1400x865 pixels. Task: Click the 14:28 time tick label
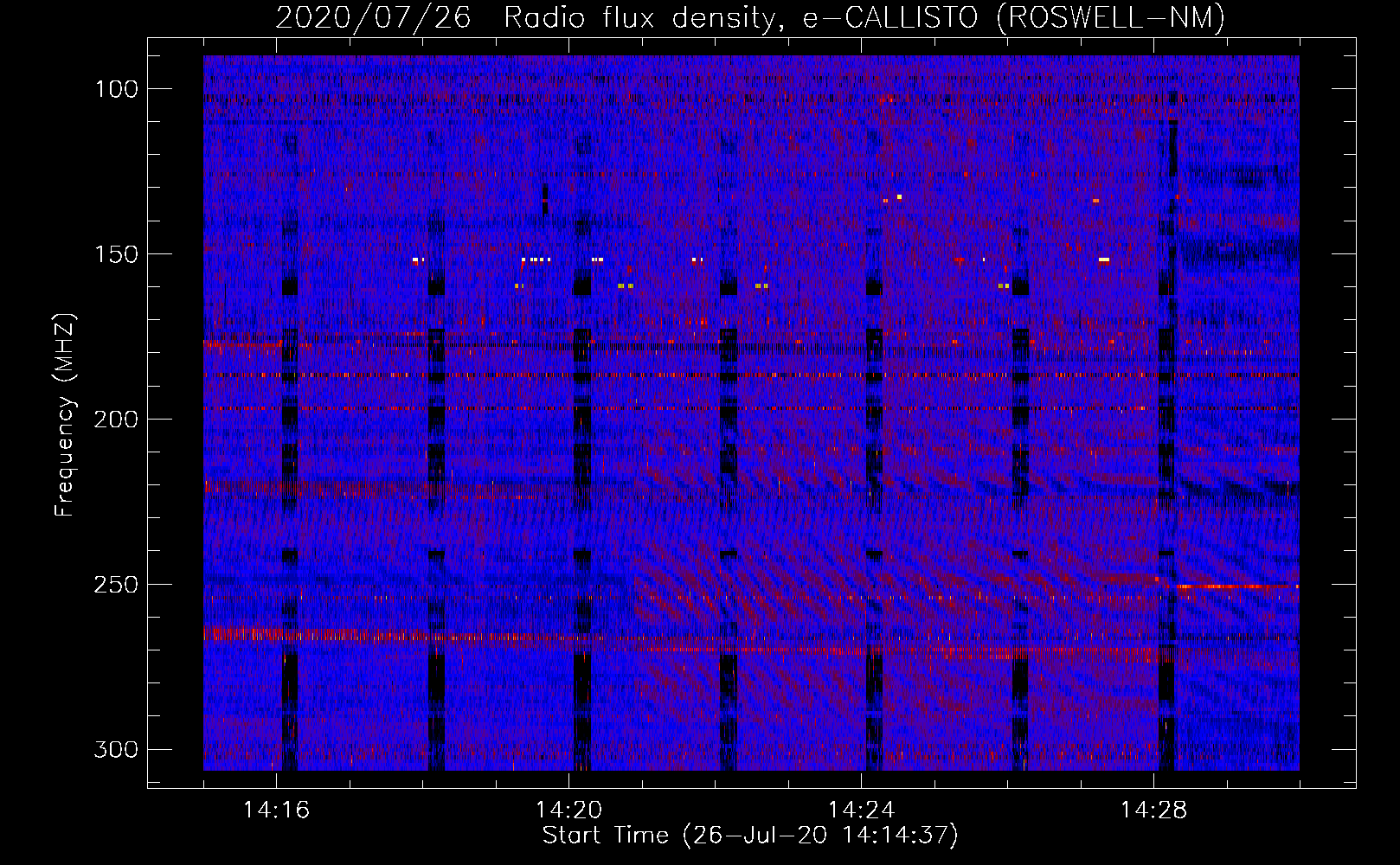(x=1153, y=811)
